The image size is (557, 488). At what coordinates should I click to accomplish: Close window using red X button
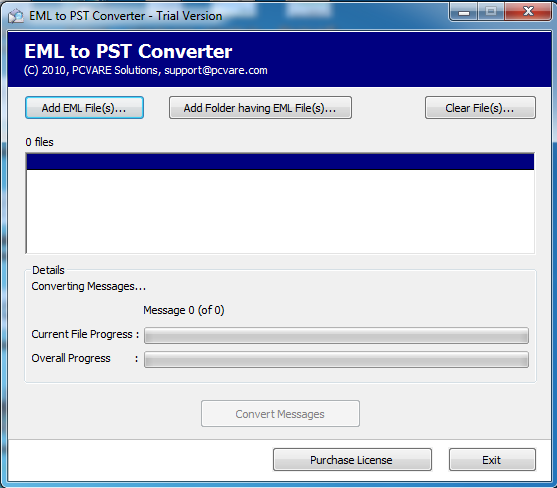pyautogui.click(x=528, y=12)
